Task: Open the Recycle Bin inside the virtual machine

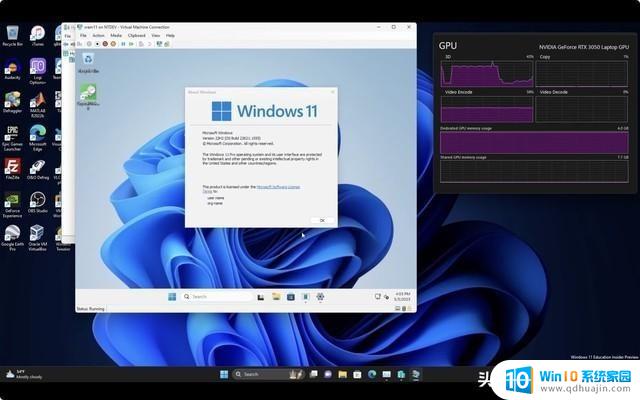Action: click(89, 62)
